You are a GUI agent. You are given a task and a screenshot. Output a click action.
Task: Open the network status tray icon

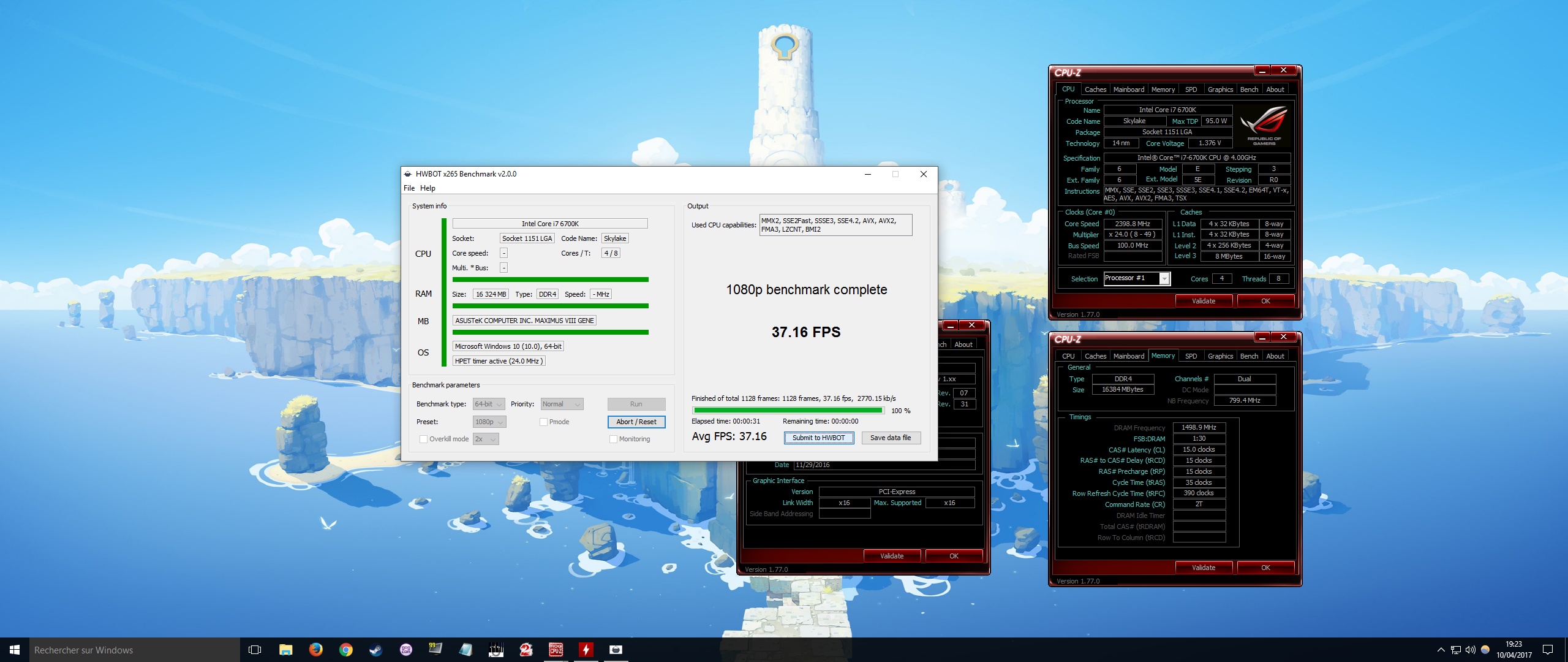pyautogui.click(x=1455, y=650)
